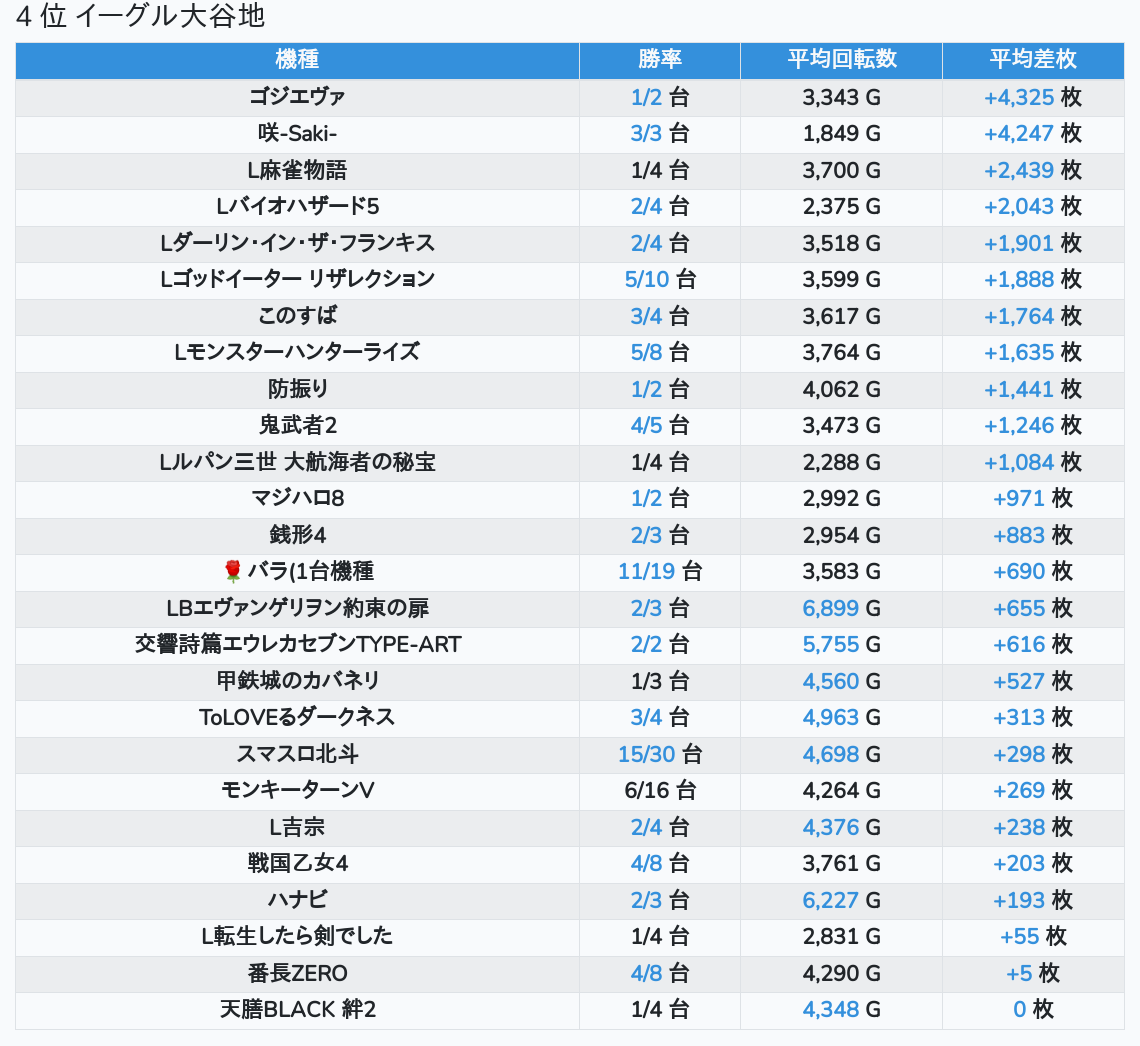The height and width of the screenshot is (1046, 1140).
Task: Click the +1,084 average difference value
Action: [1018, 462]
